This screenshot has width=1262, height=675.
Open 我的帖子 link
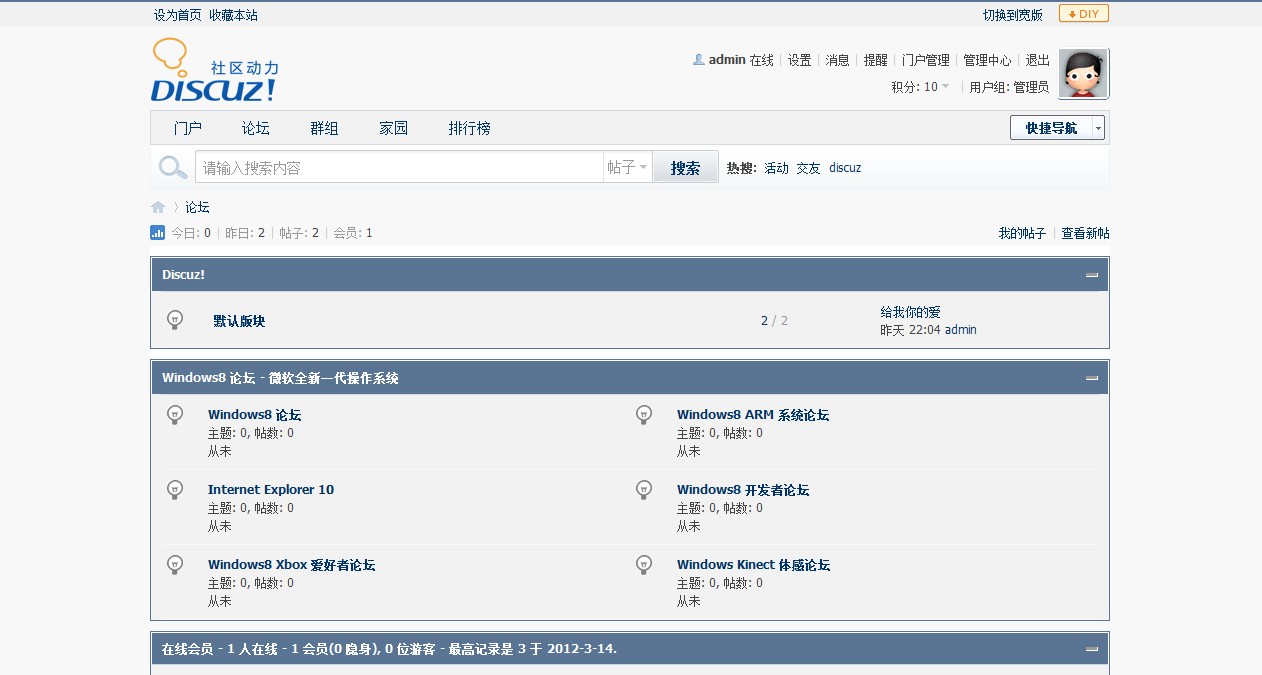1022,233
